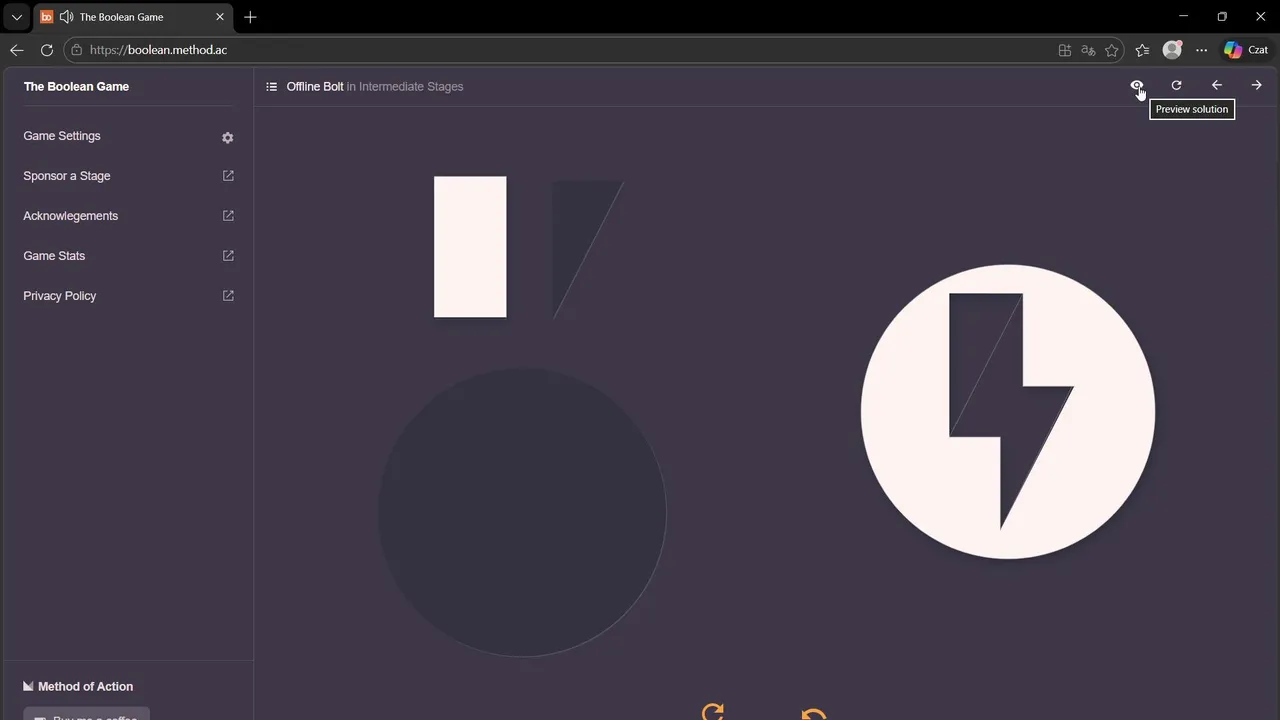Open a new browser tab
This screenshot has height=720, width=1280.
[x=250, y=17]
